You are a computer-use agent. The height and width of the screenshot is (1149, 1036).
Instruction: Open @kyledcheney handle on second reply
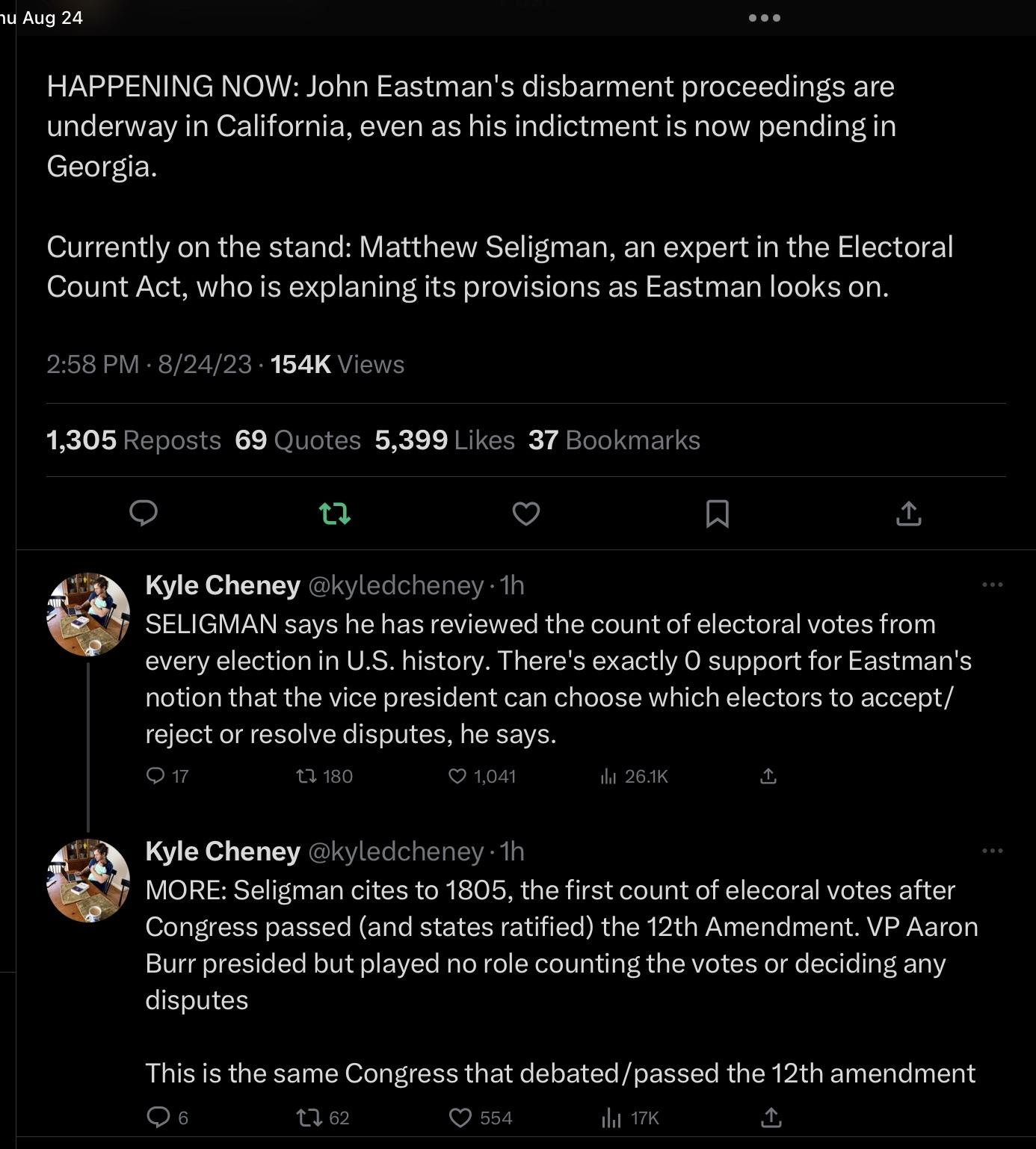(396, 851)
